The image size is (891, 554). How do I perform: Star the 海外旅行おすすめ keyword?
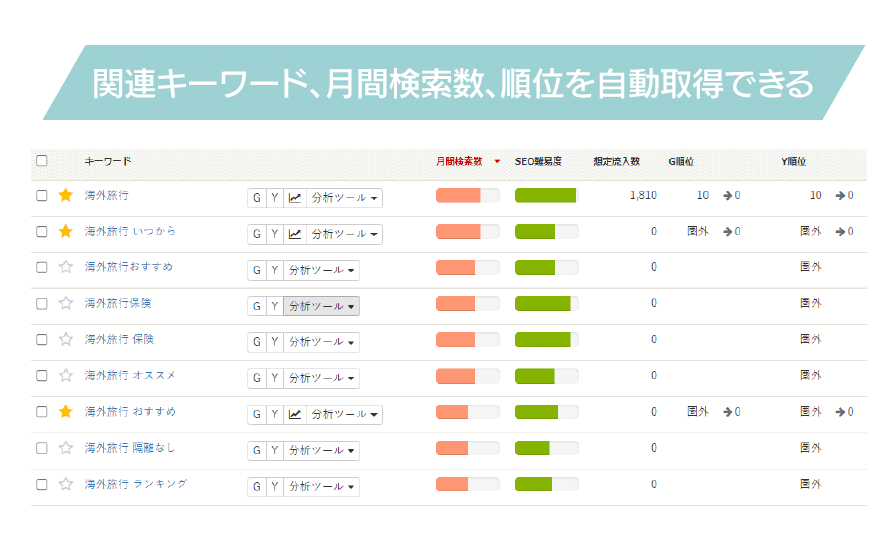[66, 268]
